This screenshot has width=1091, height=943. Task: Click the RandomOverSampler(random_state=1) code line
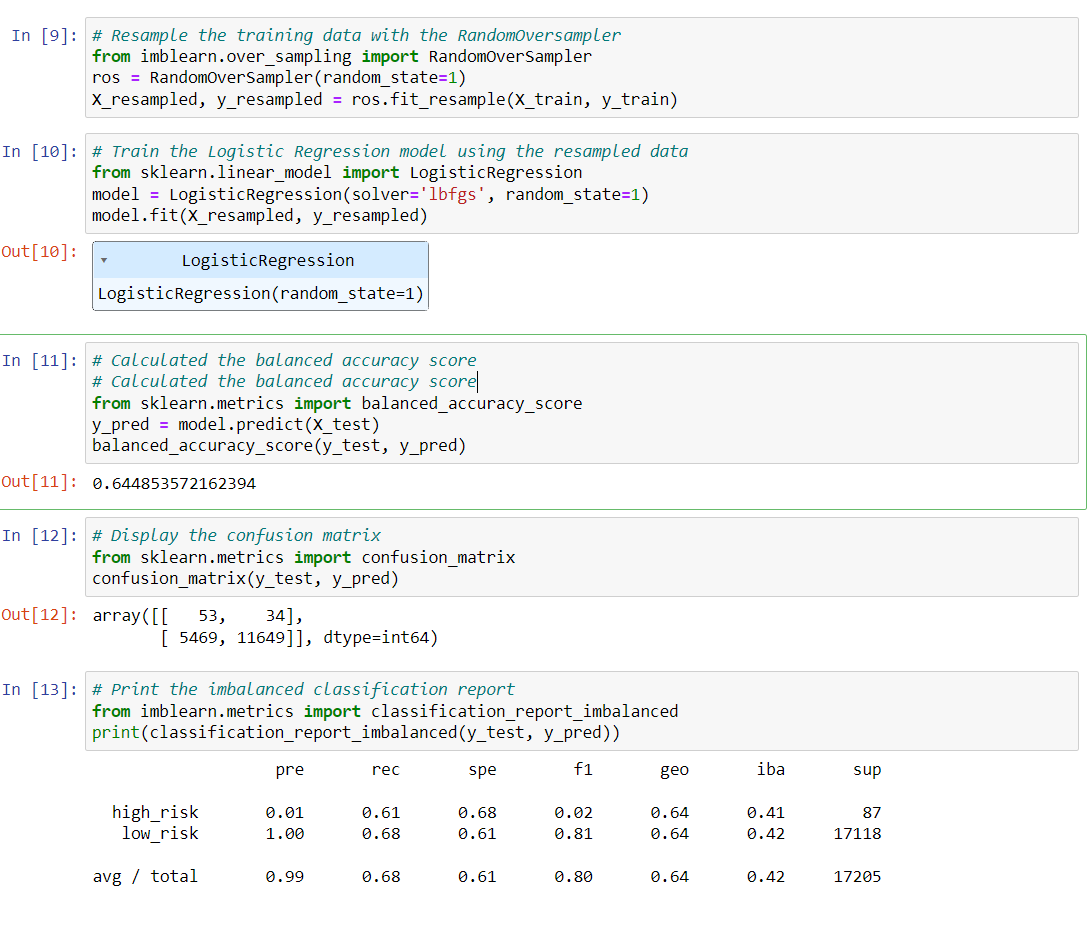pyautogui.click(x=279, y=78)
